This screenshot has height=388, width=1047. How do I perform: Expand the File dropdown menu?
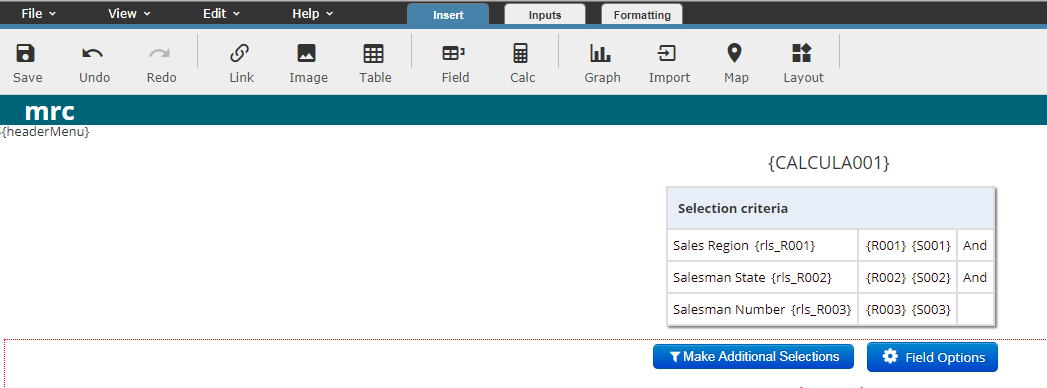38,13
